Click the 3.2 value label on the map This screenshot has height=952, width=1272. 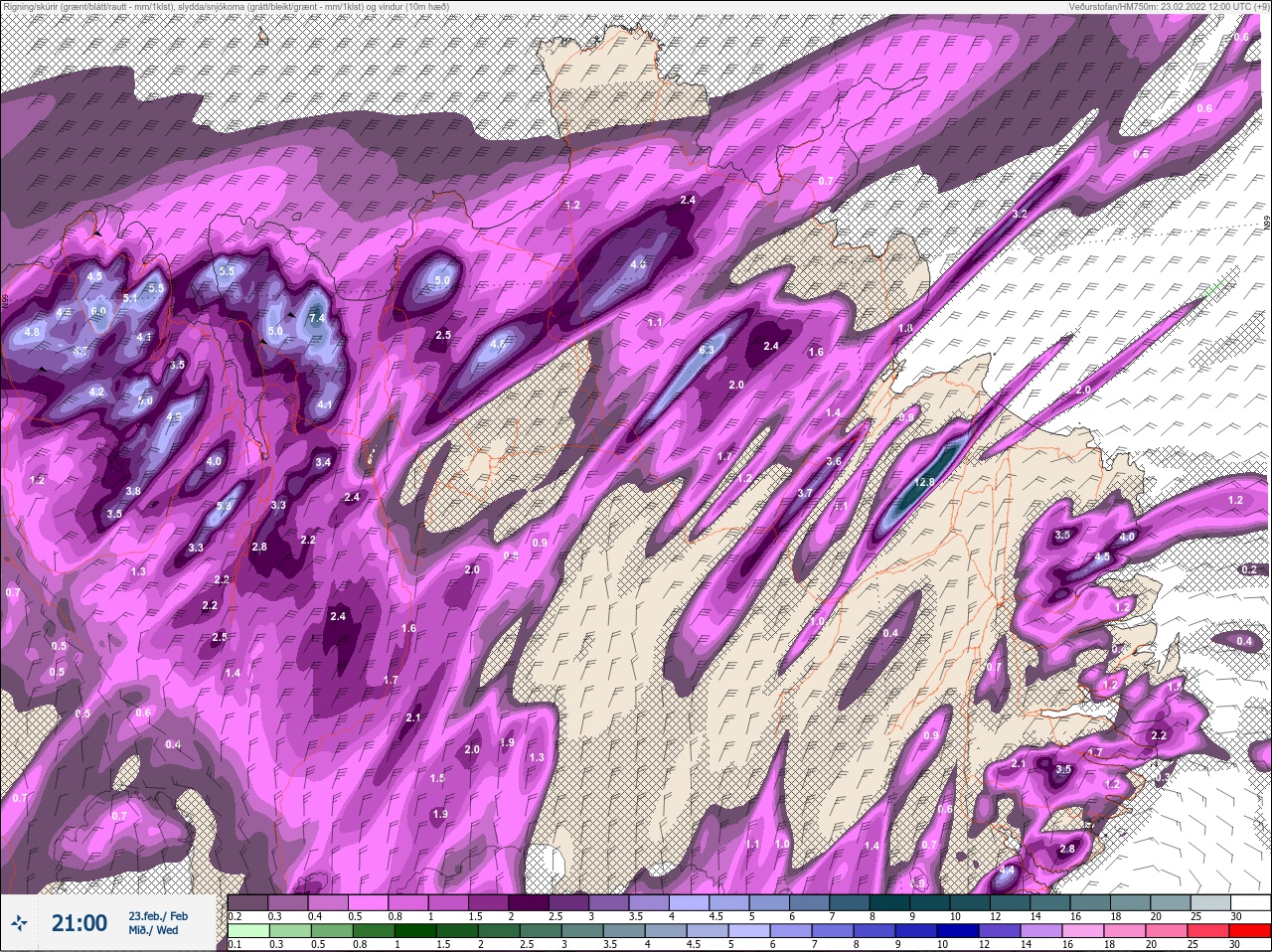pos(1020,214)
